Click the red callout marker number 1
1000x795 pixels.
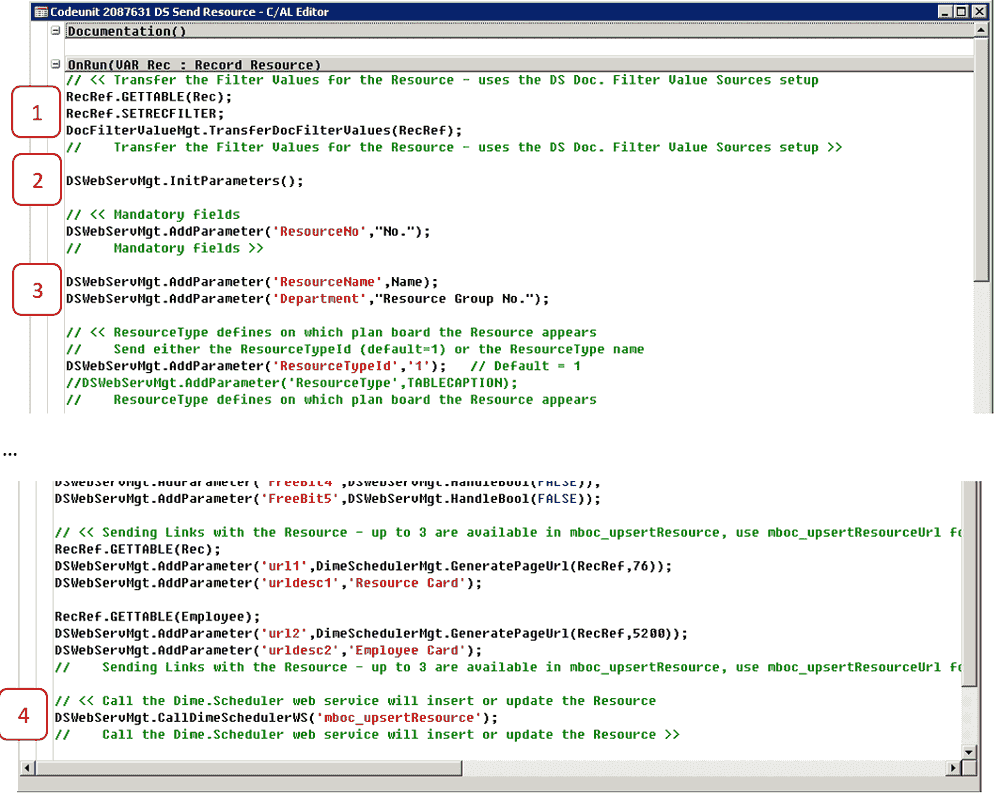click(37, 112)
